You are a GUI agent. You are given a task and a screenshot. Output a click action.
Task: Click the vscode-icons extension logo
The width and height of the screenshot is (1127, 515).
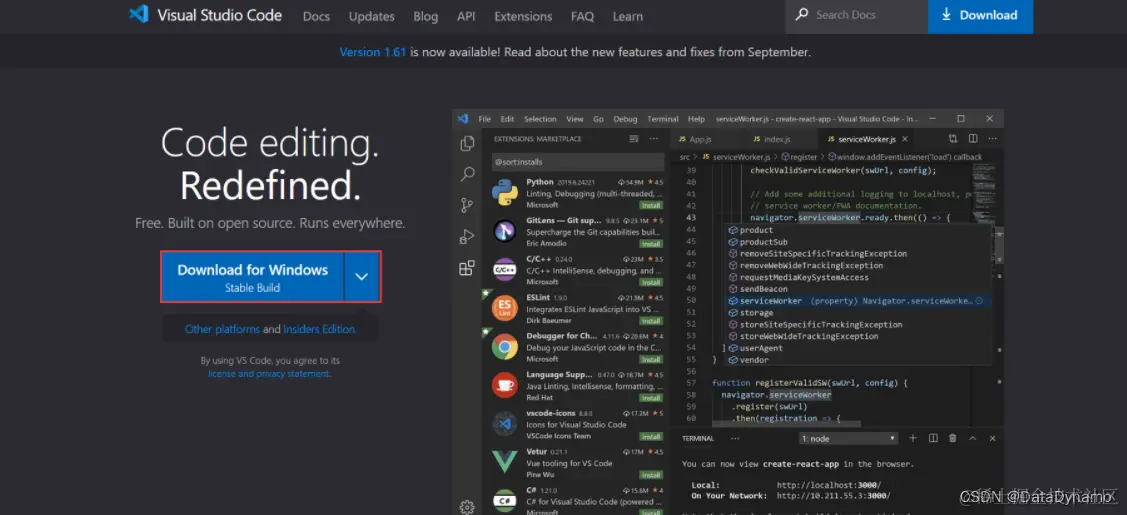click(505, 424)
